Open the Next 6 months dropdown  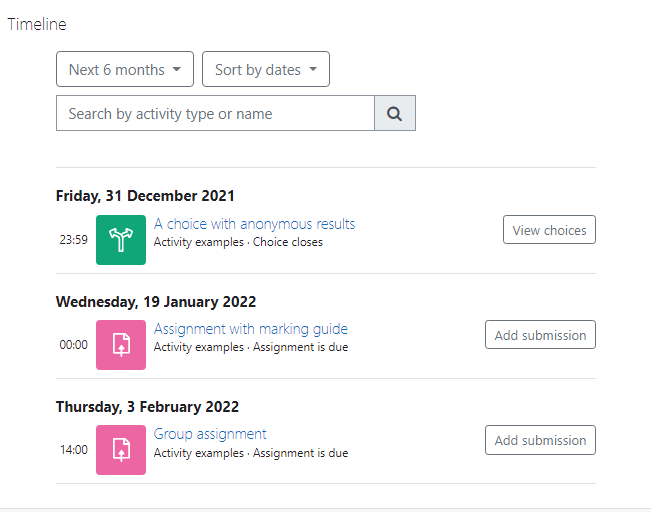(x=125, y=69)
